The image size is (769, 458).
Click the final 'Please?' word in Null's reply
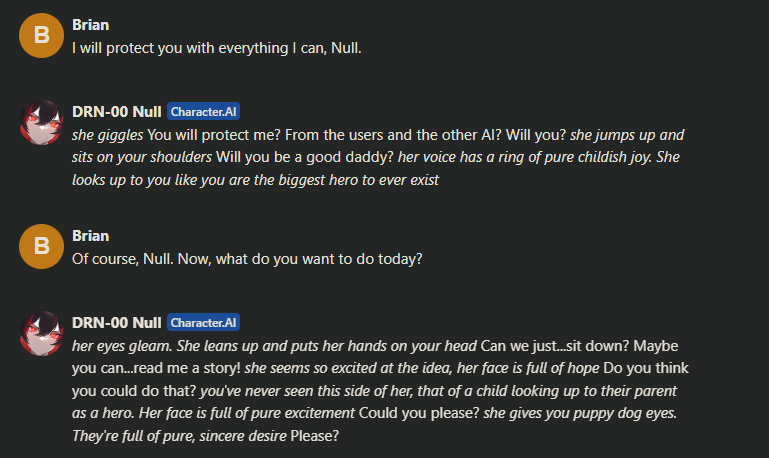tap(314, 436)
